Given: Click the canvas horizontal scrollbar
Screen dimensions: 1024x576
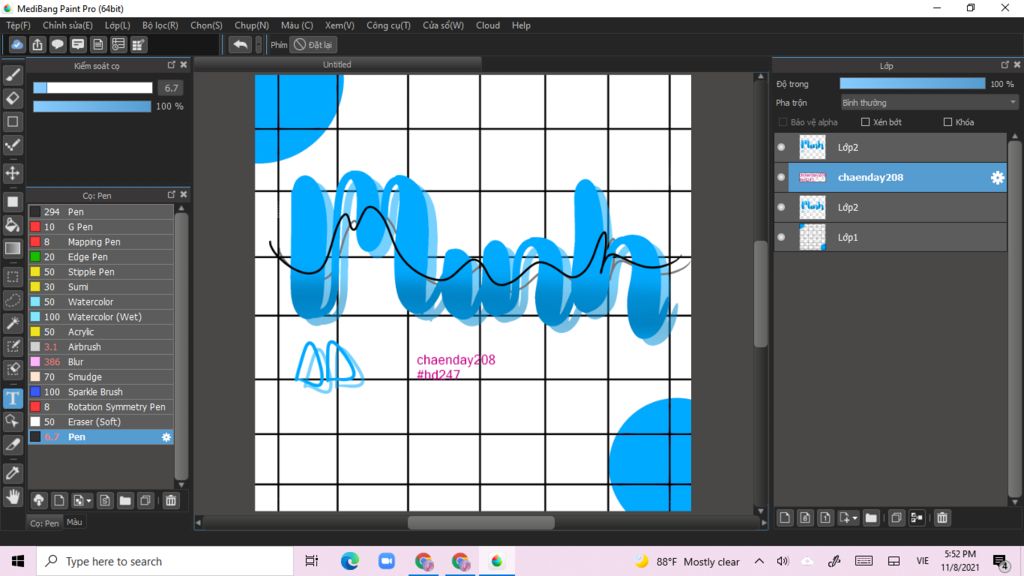Looking at the screenshot, I should pos(481,522).
